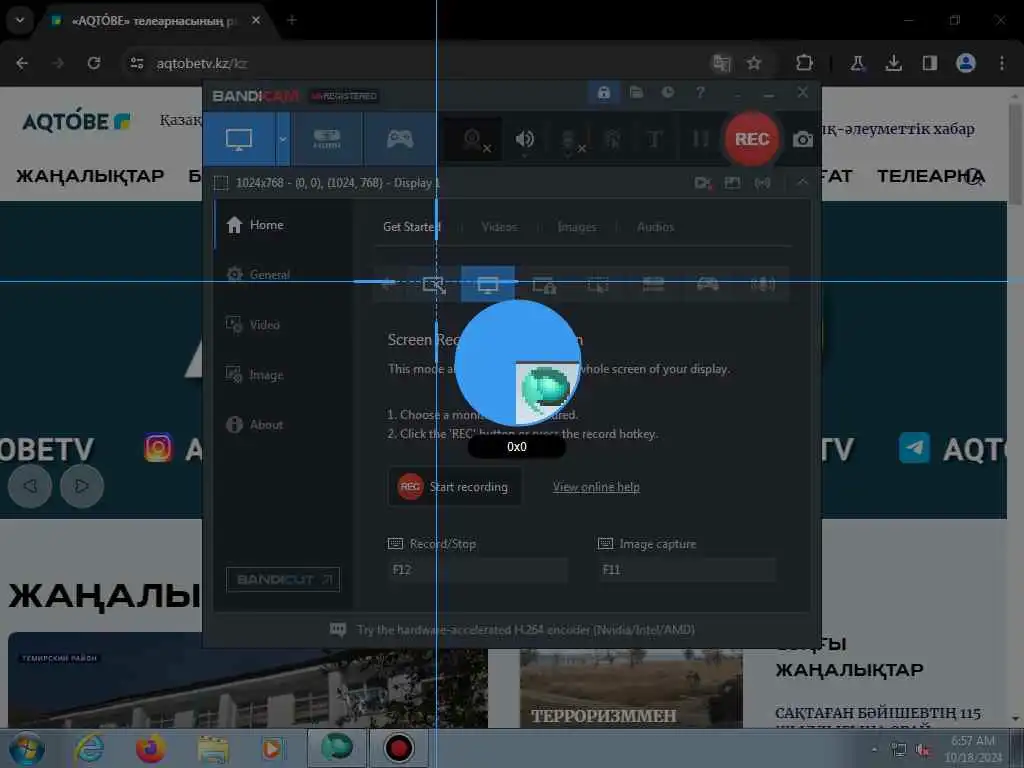Viewport: 1024px width, 768px height.
Task: Switch to the Audios tab
Action: click(655, 227)
